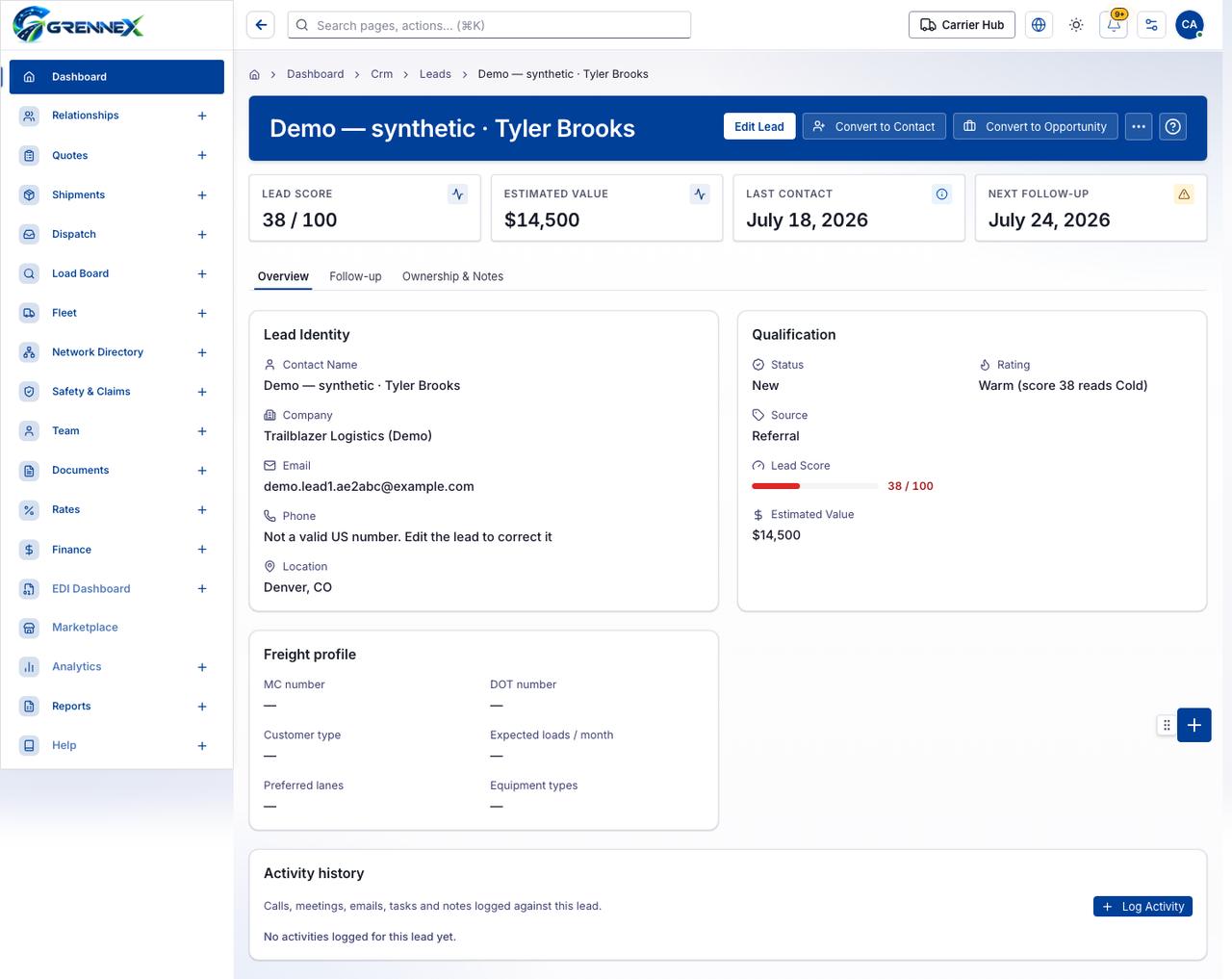Open the CA user avatar menu

coord(1190,25)
